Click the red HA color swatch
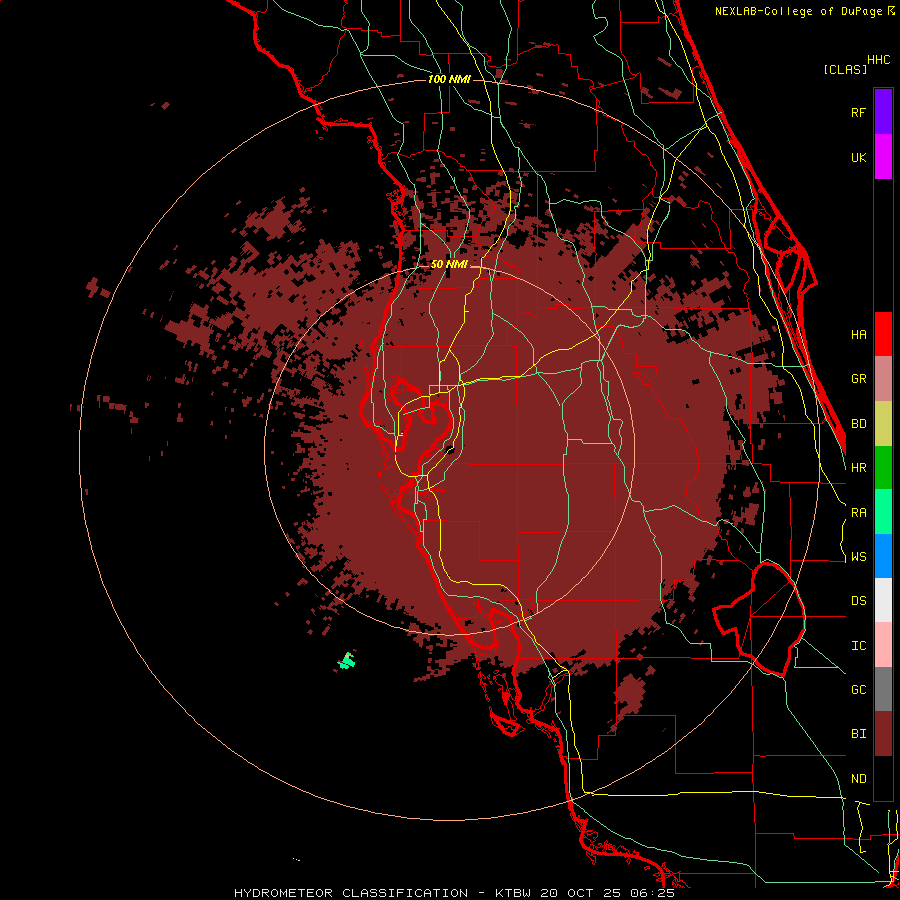The image size is (900, 900). [883, 334]
